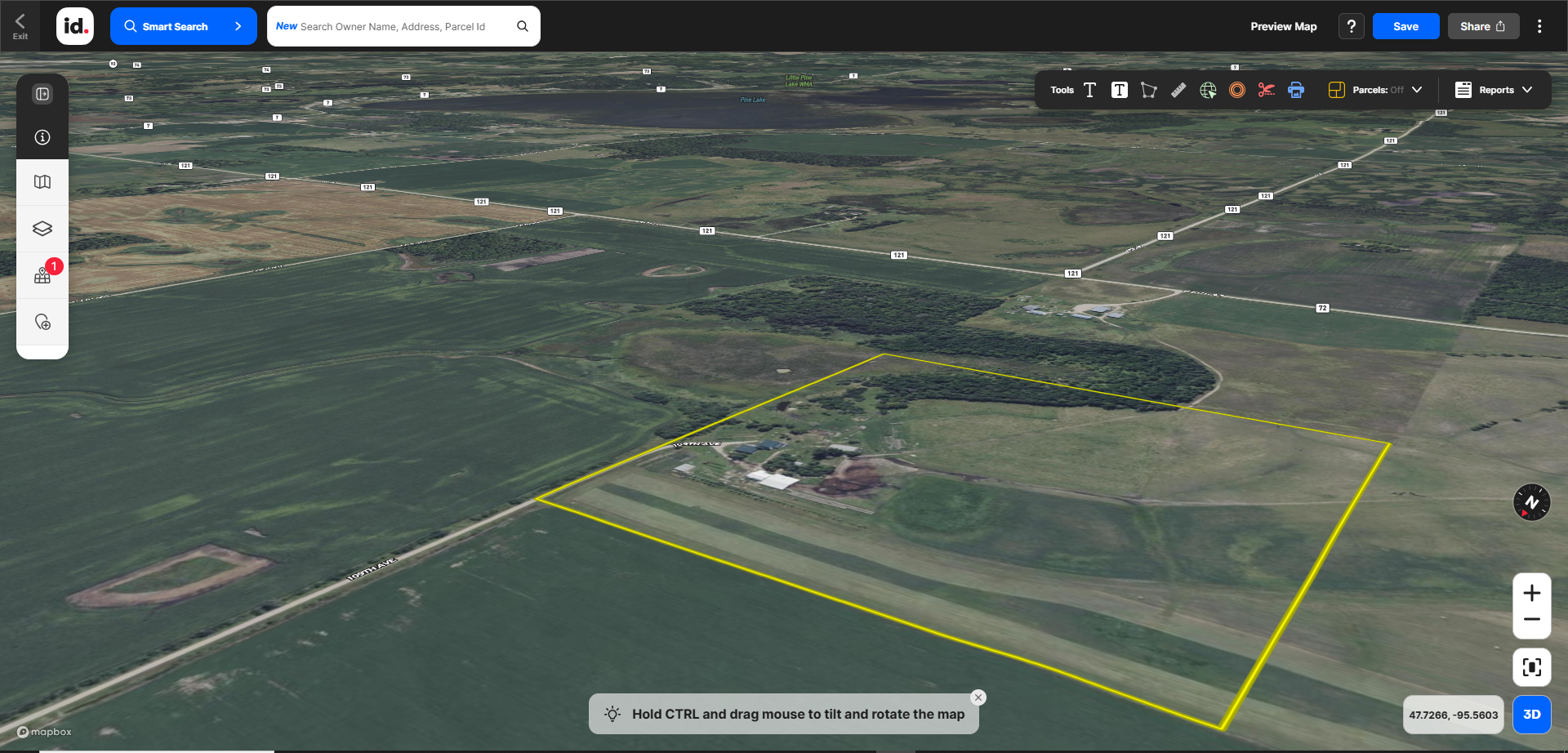Select the polygon draw tool
The height and width of the screenshot is (753, 1568).
tap(1148, 91)
